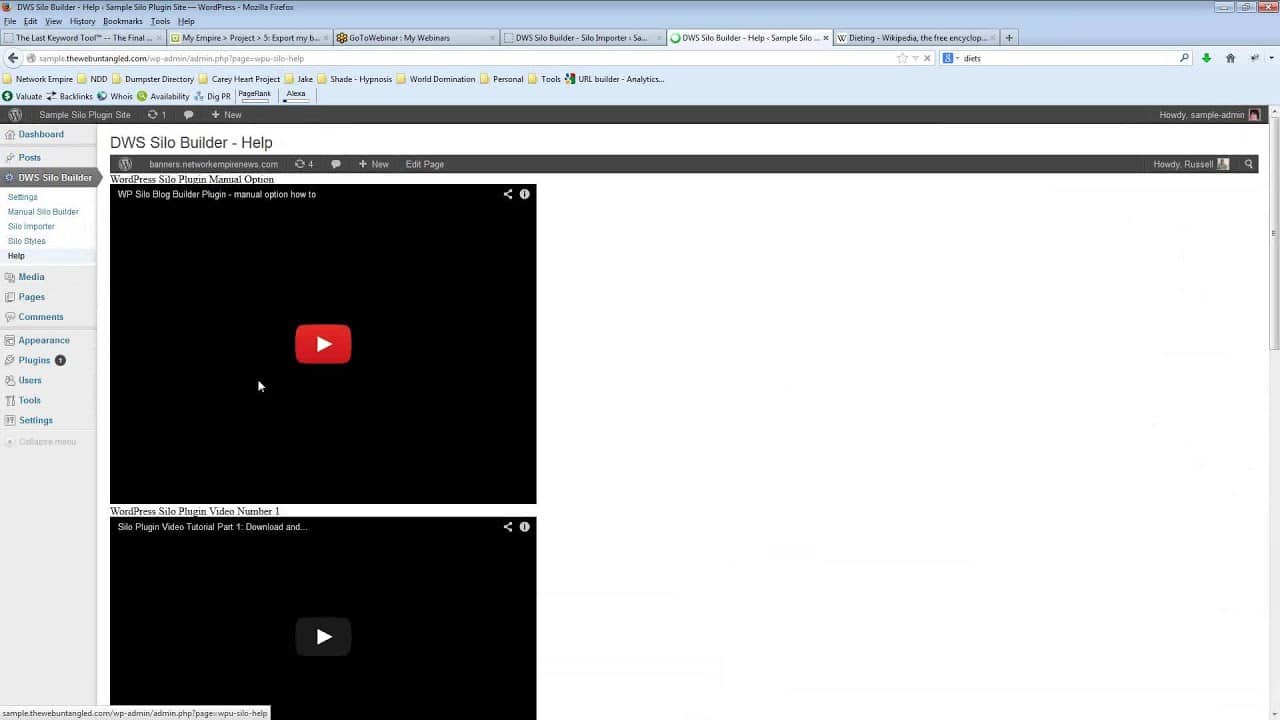Open updates icon showing 1 in top admin bar
The height and width of the screenshot is (720, 1280).
click(x=157, y=115)
